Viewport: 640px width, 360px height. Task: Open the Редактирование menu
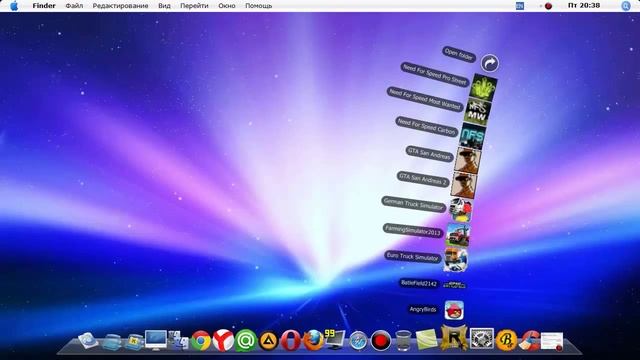pos(120,6)
